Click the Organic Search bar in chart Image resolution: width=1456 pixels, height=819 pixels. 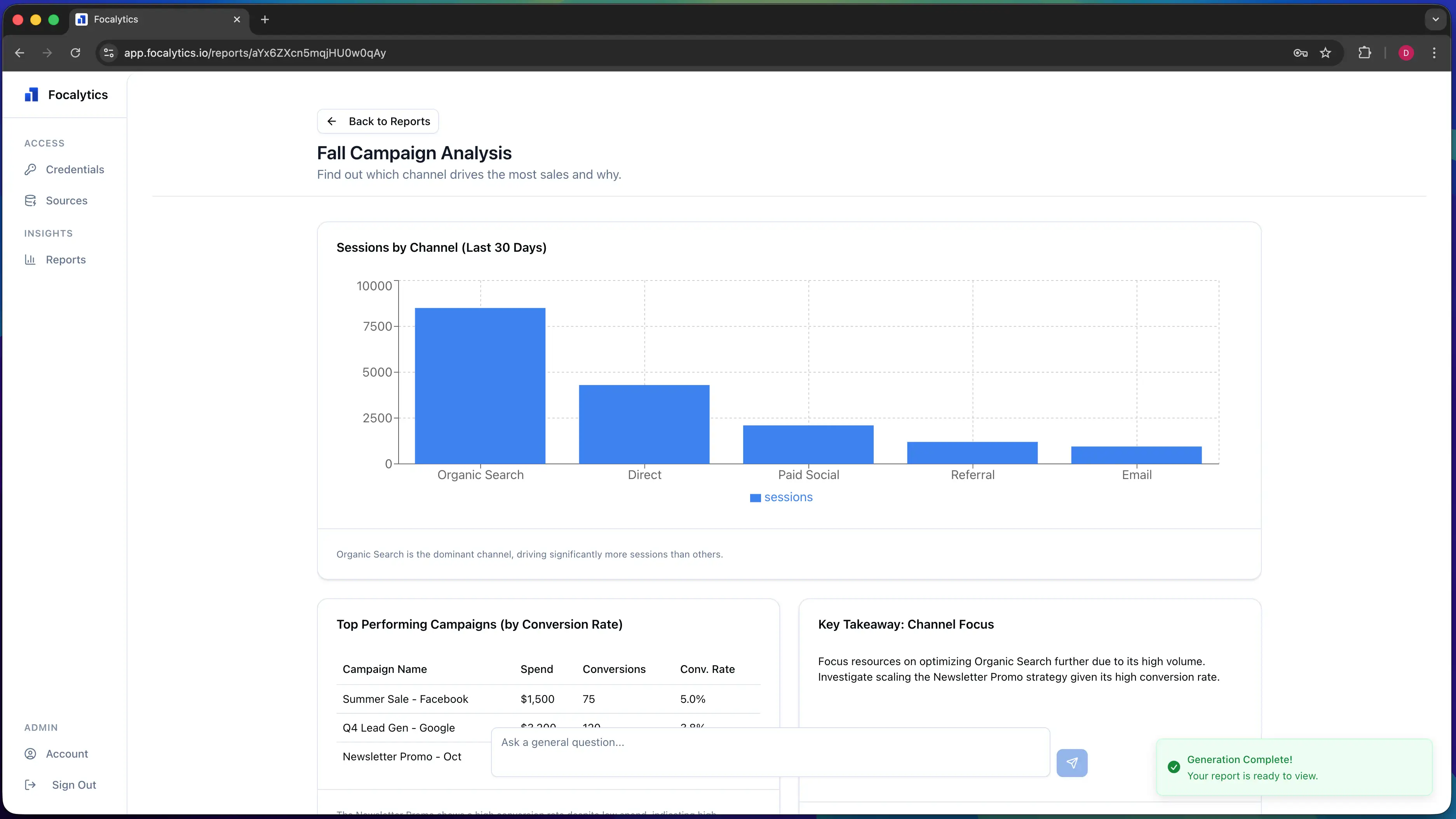(x=480, y=385)
